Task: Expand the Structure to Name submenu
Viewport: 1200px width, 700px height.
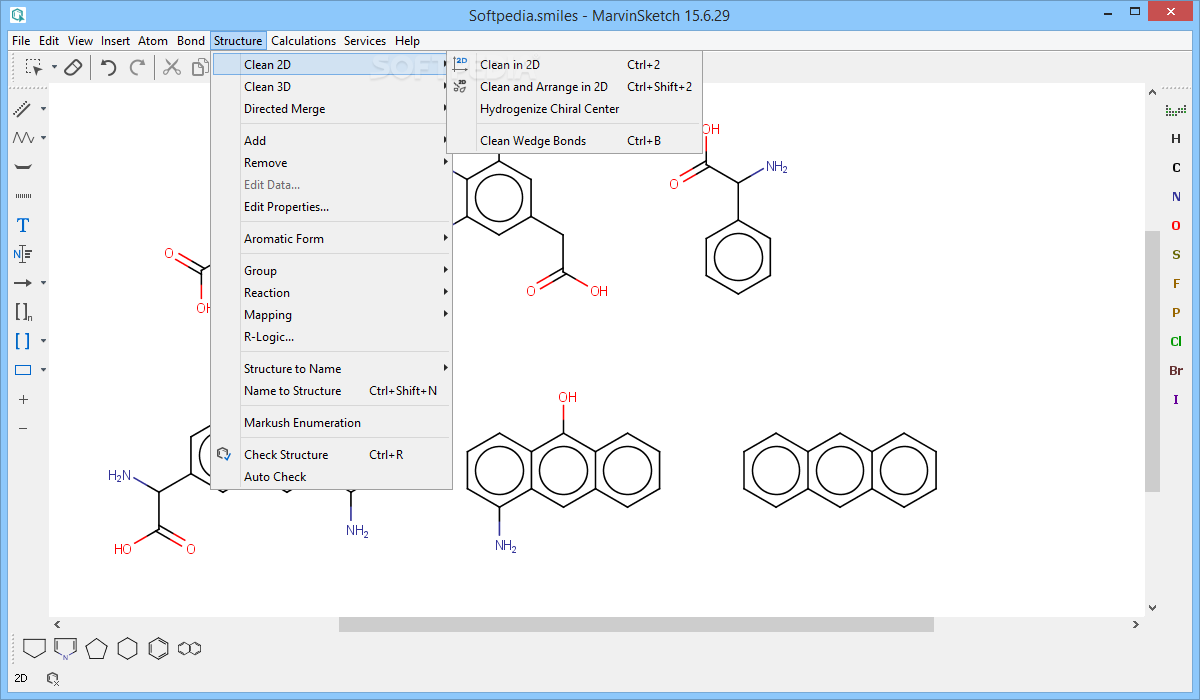Action: (x=332, y=369)
